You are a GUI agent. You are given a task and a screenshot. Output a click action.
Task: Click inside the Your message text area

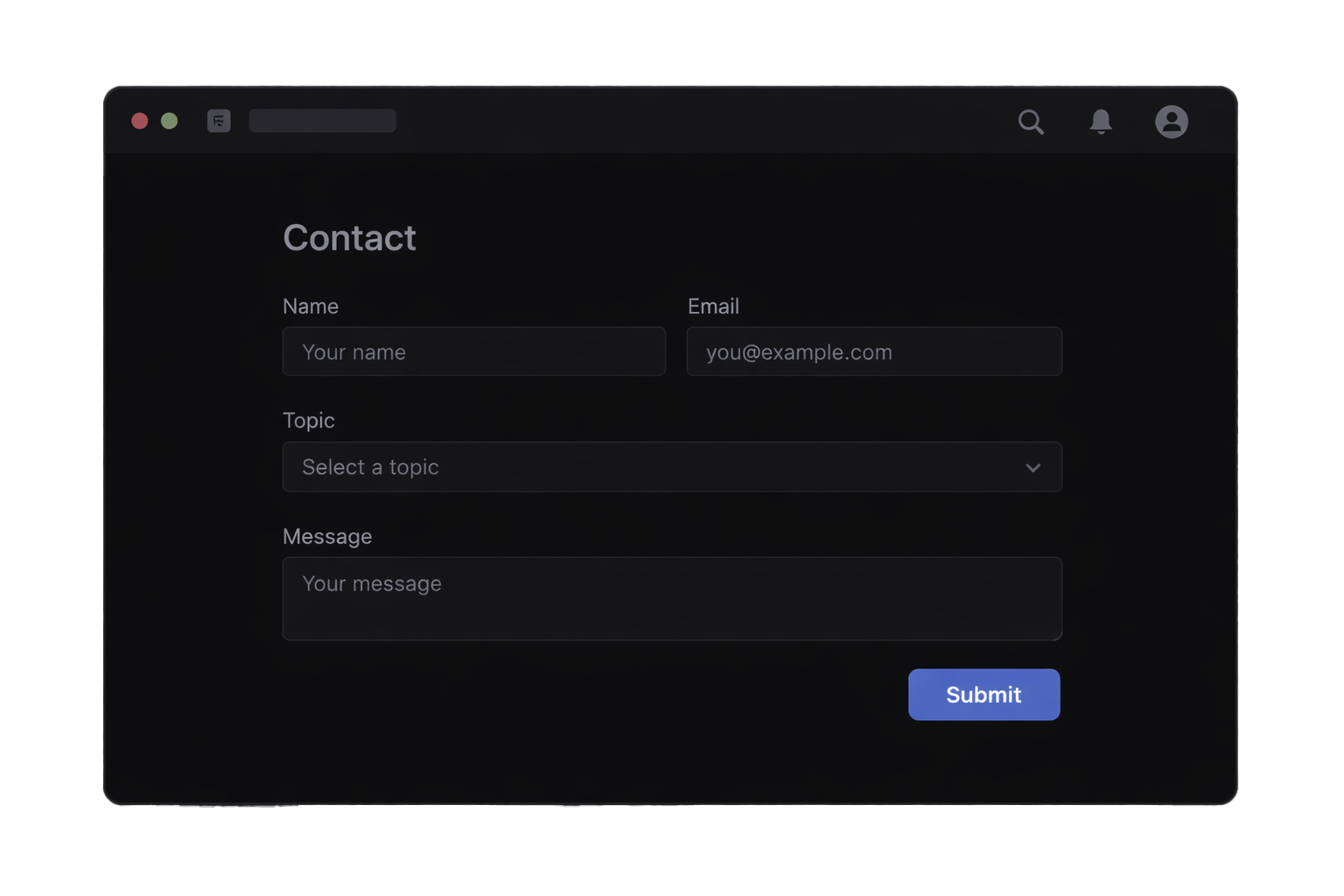[672, 598]
